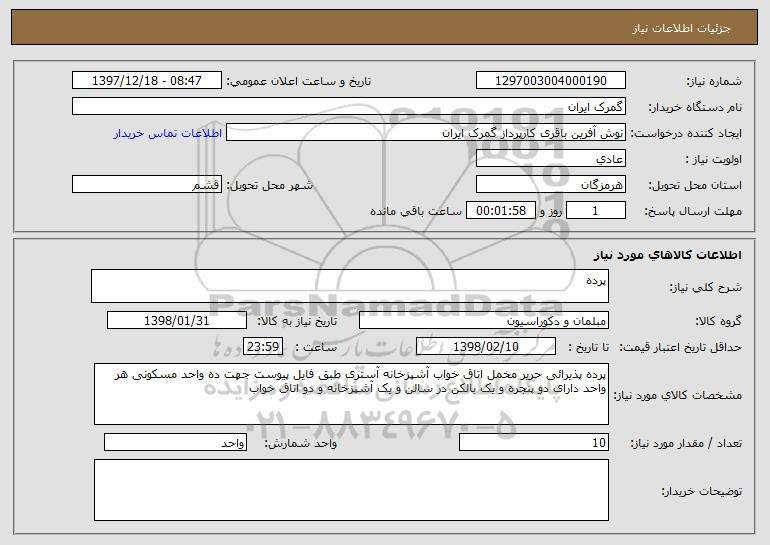Click the delivery province field هرمزگان
This screenshot has height=545, width=770.
(x=550, y=185)
